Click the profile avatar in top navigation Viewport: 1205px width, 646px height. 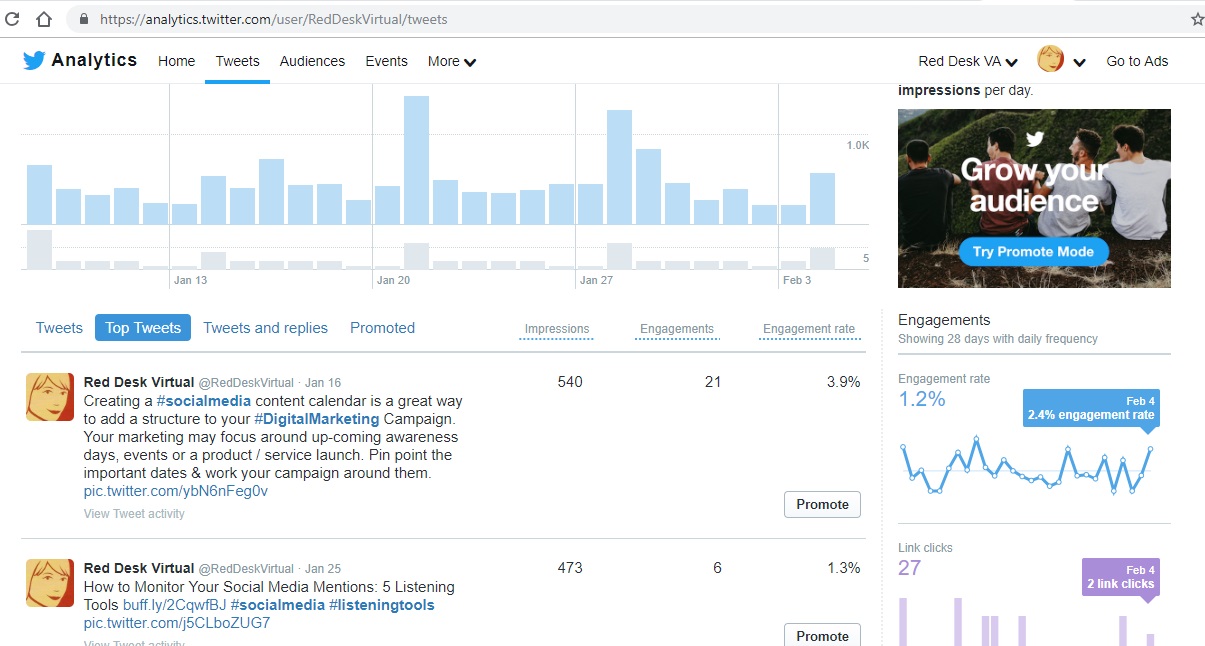pos(1050,60)
